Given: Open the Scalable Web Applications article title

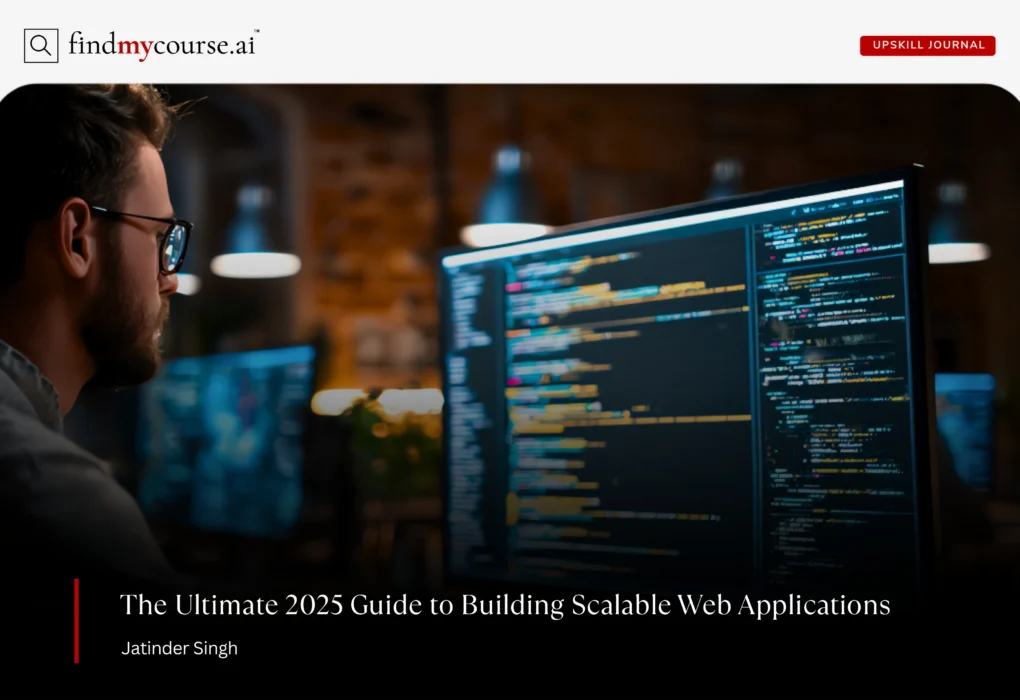Looking at the screenshot, I should [505, 605].
